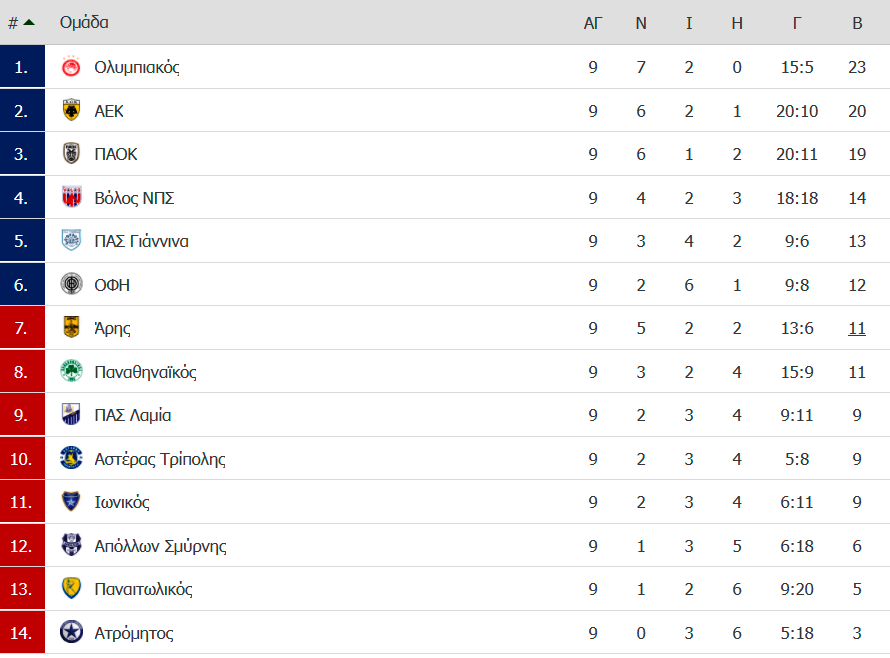Click the Ολυμπιακός club crest icon
Screen dimensions: 890x658
click(71, 67)
